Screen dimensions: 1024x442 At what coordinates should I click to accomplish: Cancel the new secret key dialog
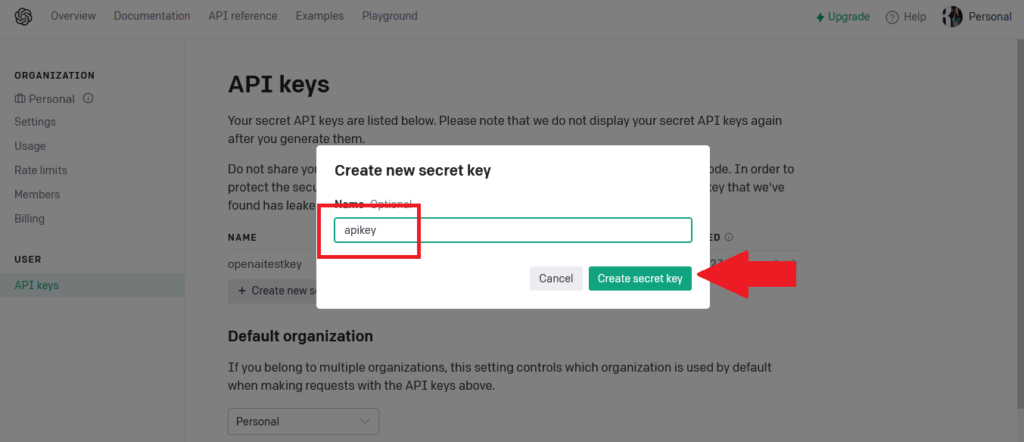556,279
